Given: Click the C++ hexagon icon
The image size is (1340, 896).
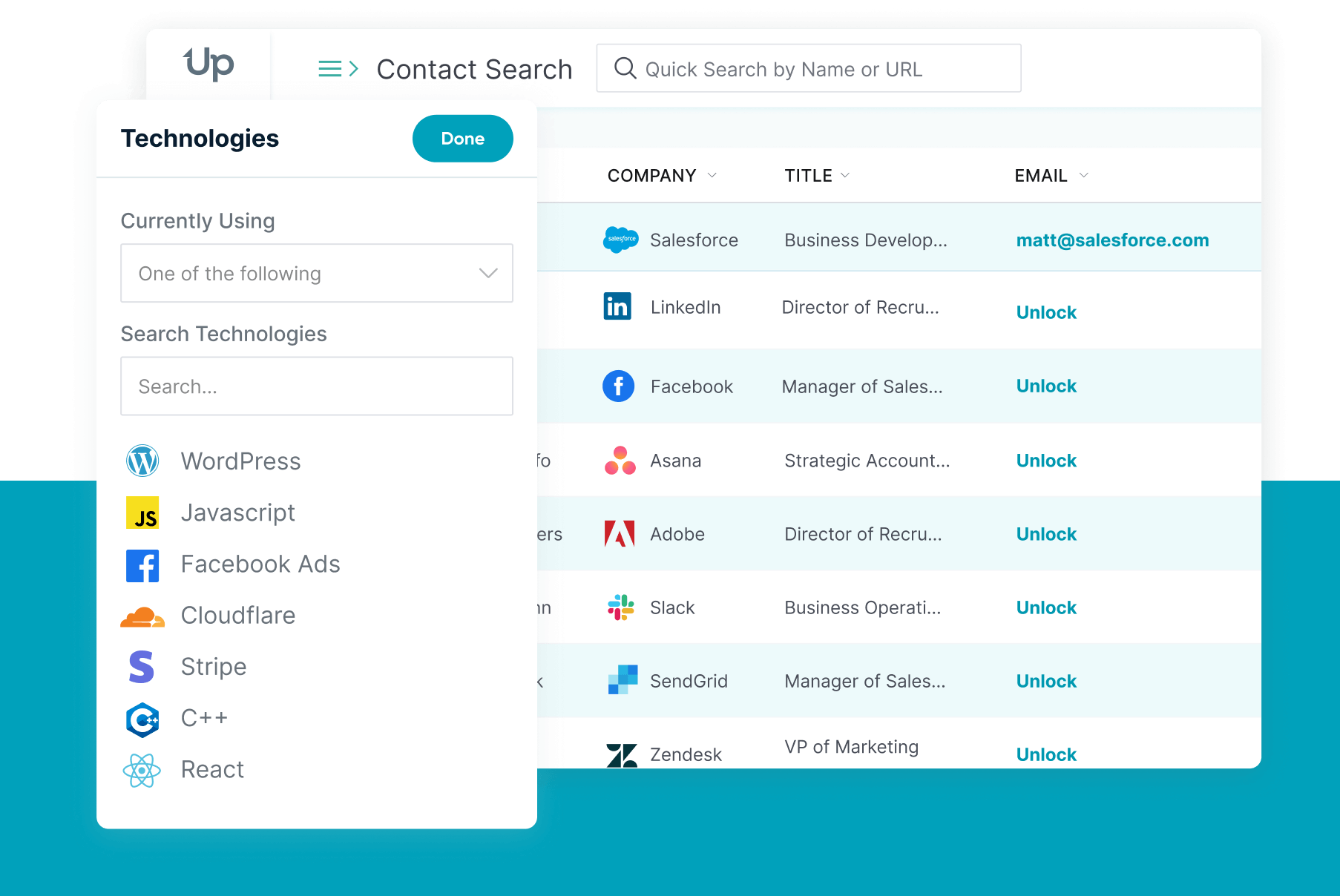Looking at the screenshot, I should [142, 719].
